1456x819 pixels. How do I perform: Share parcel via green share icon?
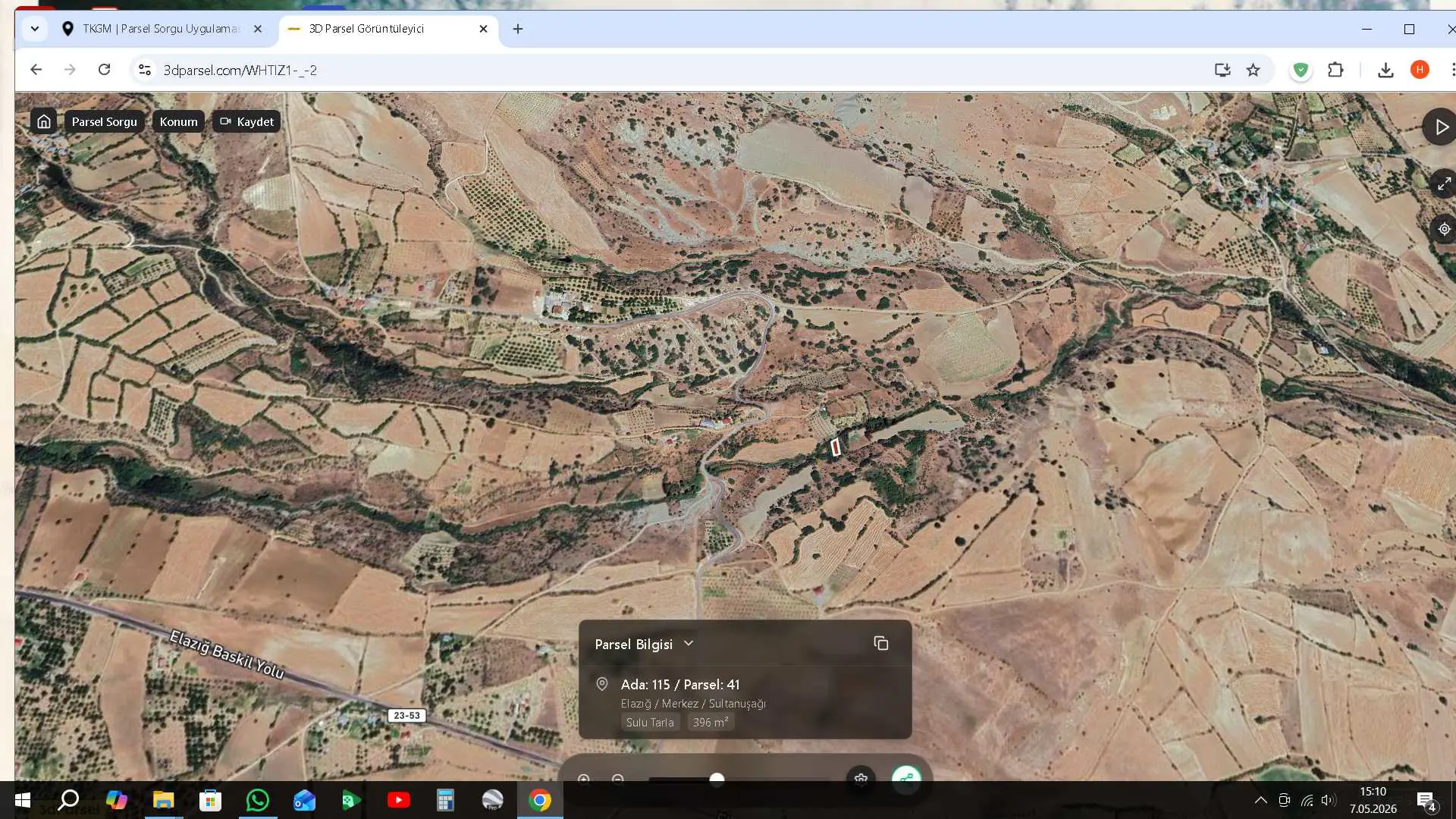(x=906, y=778)
